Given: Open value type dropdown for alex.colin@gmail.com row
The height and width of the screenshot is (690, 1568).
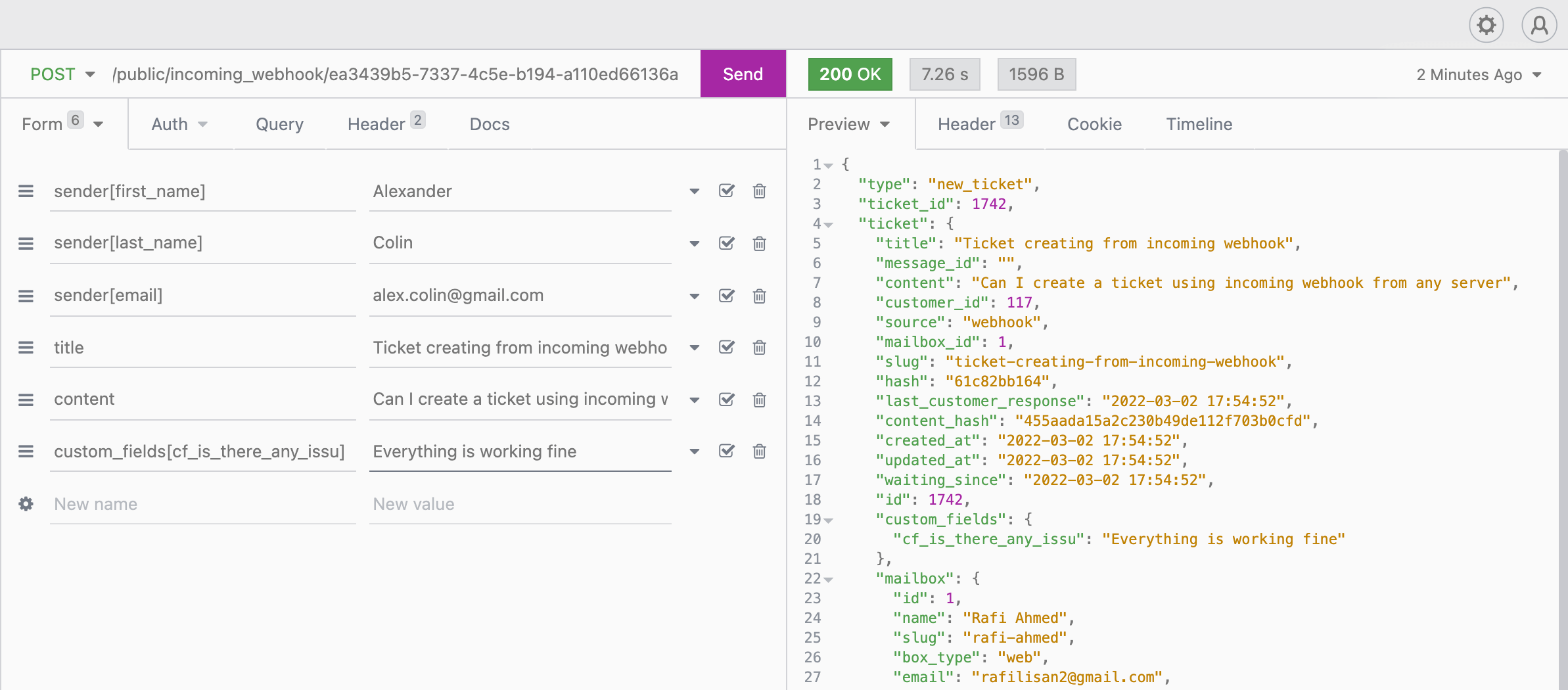Looking at the screenshot, I should 694,296.
